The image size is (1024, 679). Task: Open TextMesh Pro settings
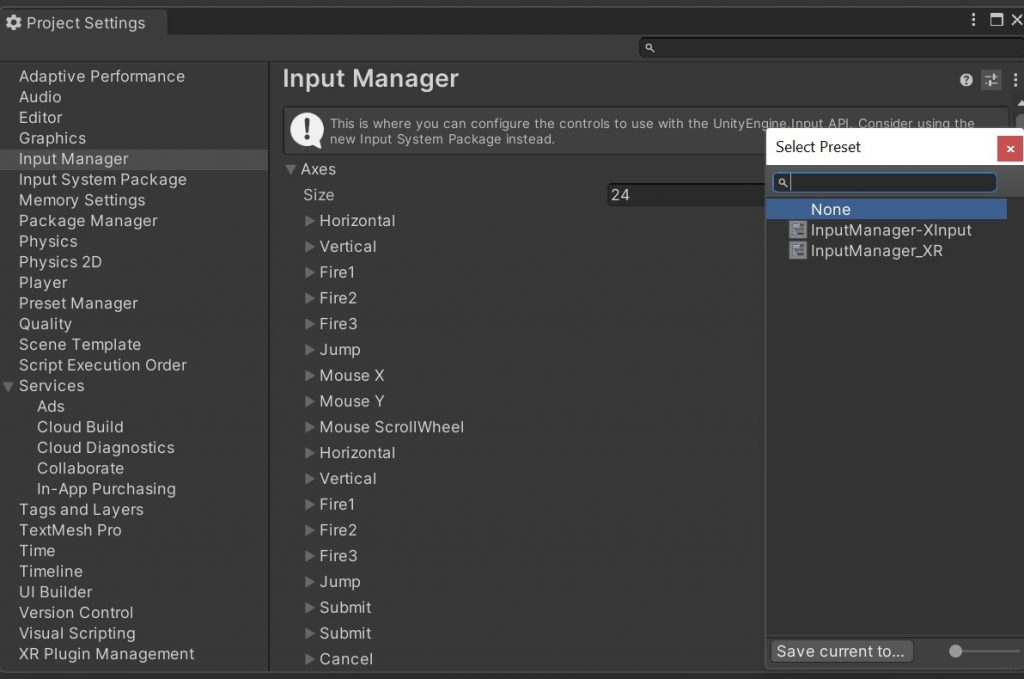click(x=70, y=530)
